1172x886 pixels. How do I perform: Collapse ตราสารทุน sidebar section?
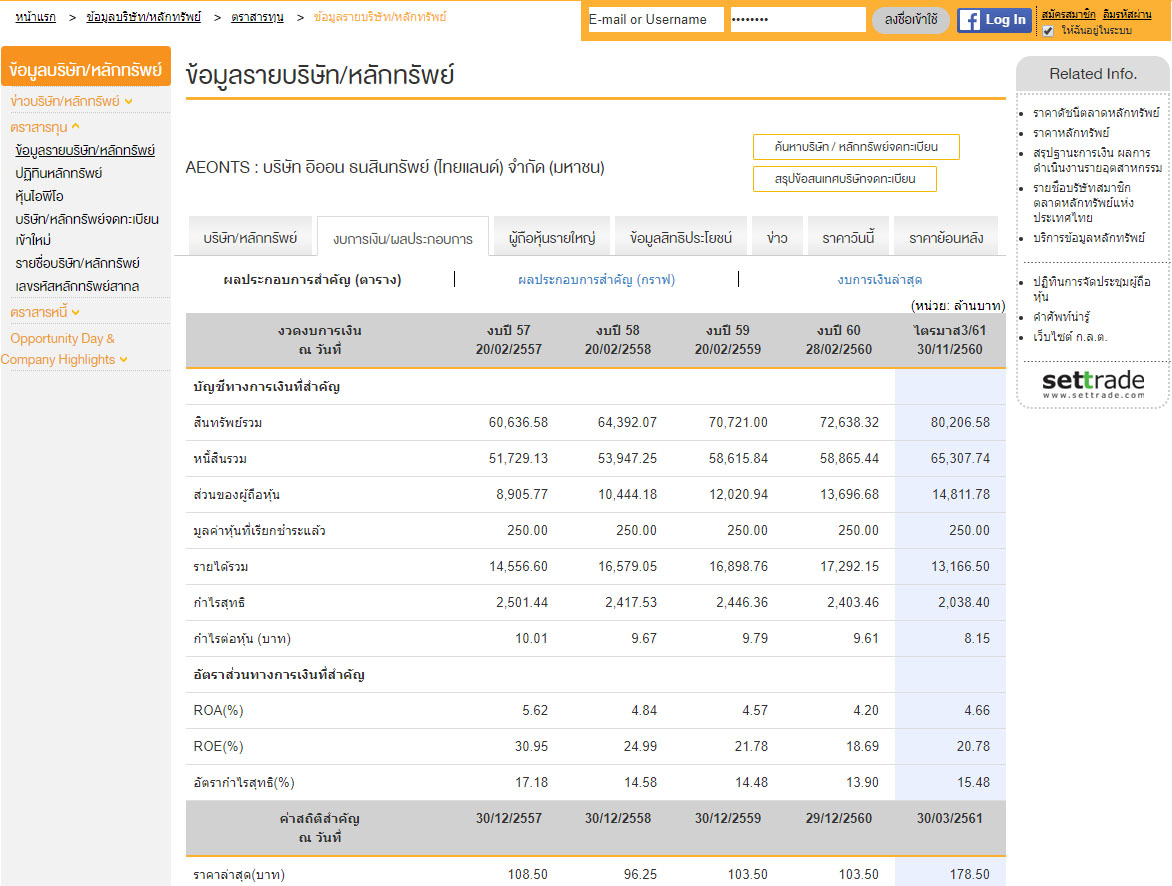tap(45, 127)
